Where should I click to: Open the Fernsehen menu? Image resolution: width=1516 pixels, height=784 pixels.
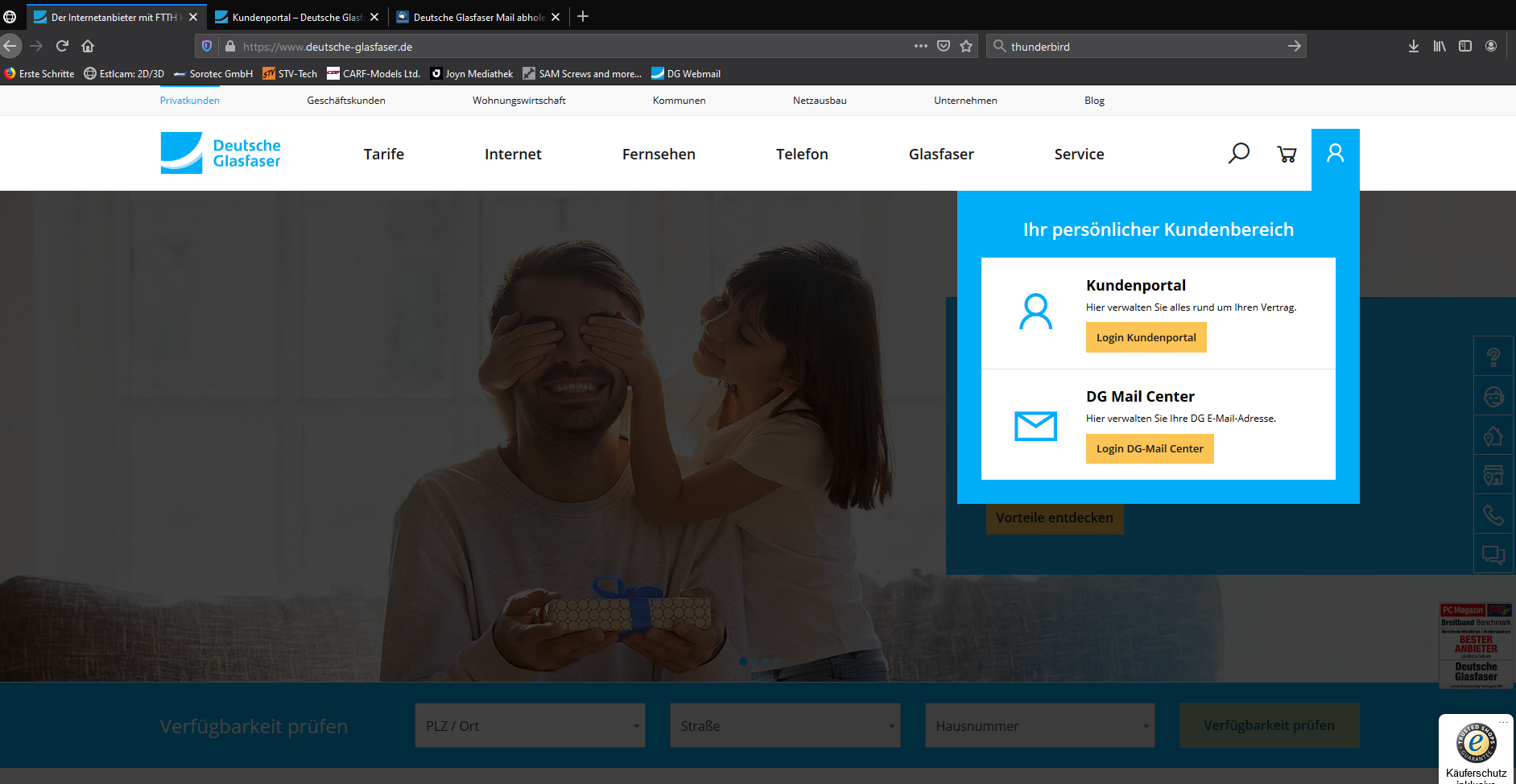click(x=659, y=154)
